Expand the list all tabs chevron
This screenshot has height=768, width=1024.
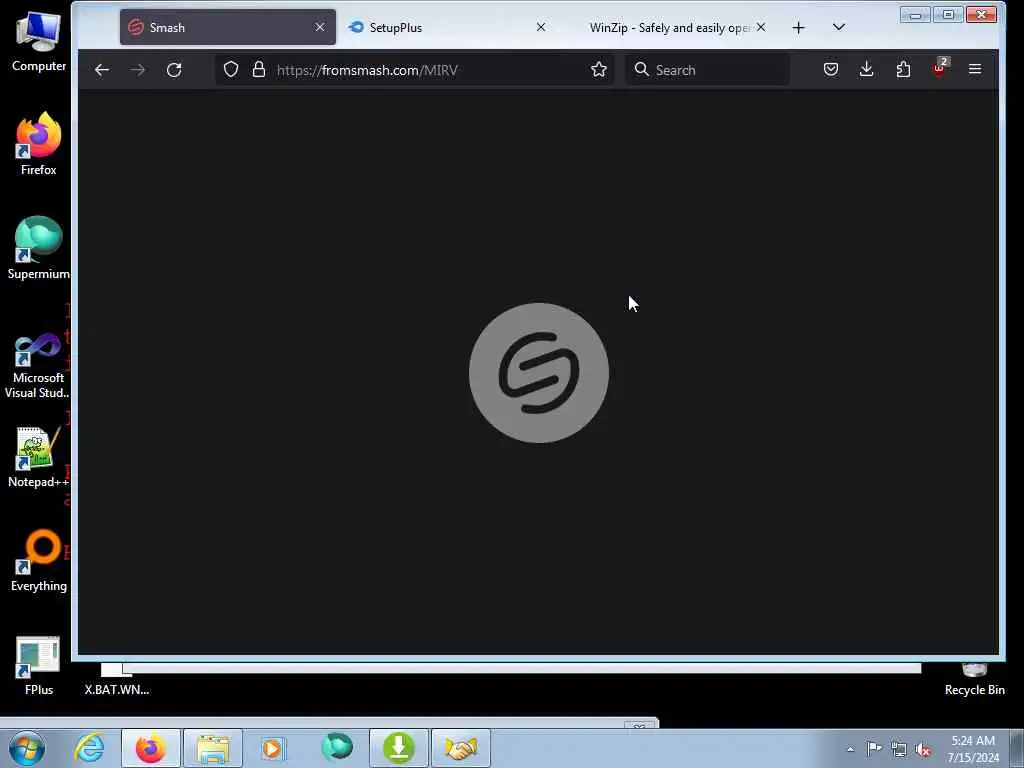click(839, 27)
